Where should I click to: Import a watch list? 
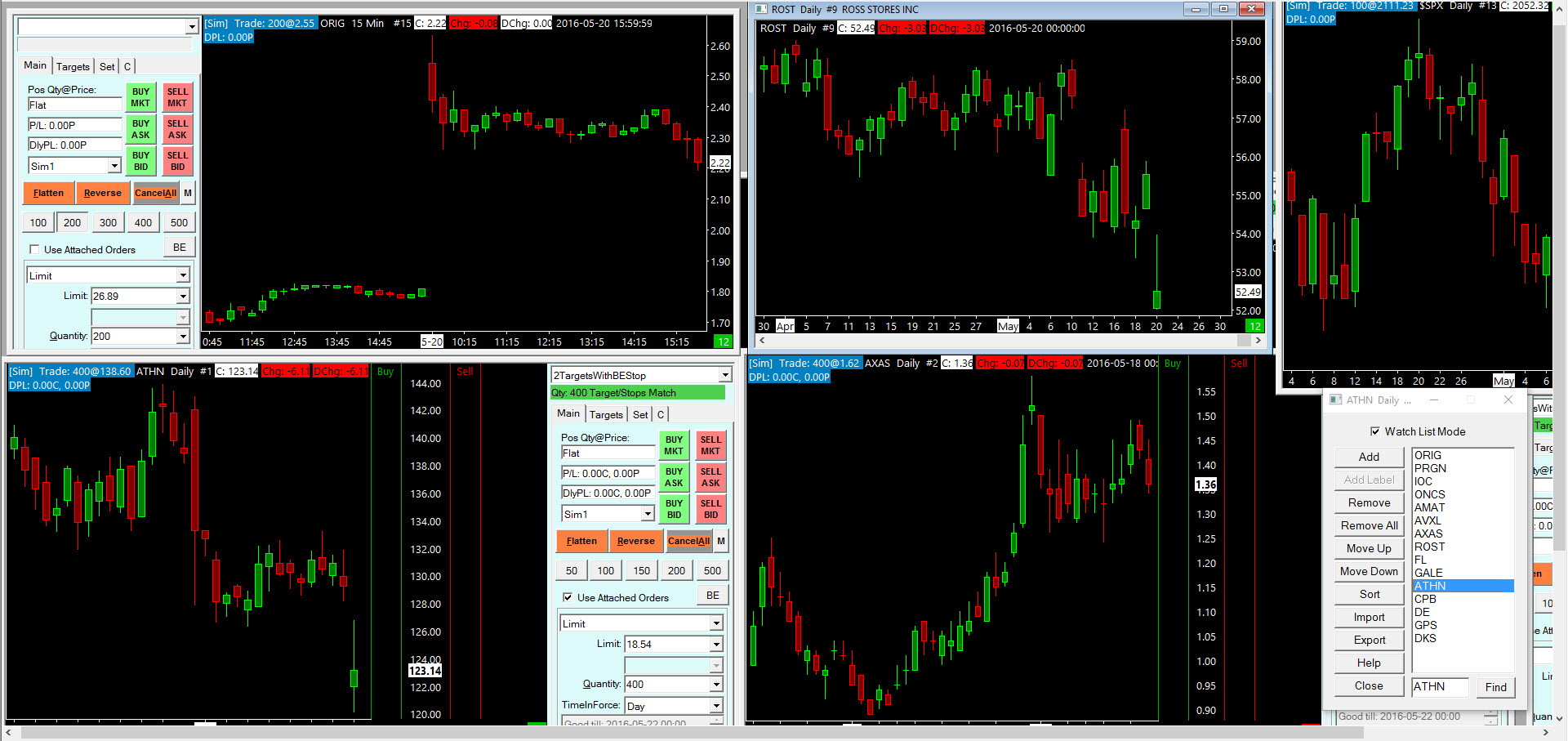point(1369,617)
